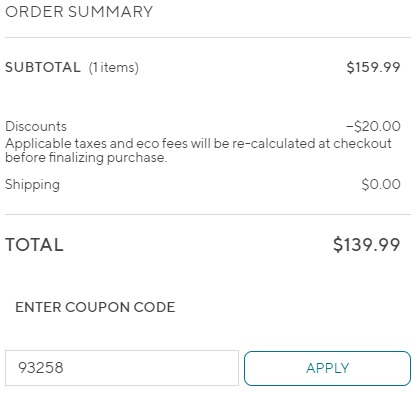Viewport: 412px width, 393px height.
Task: Click the $0.00 shipping cost
Action: (381, 184)
